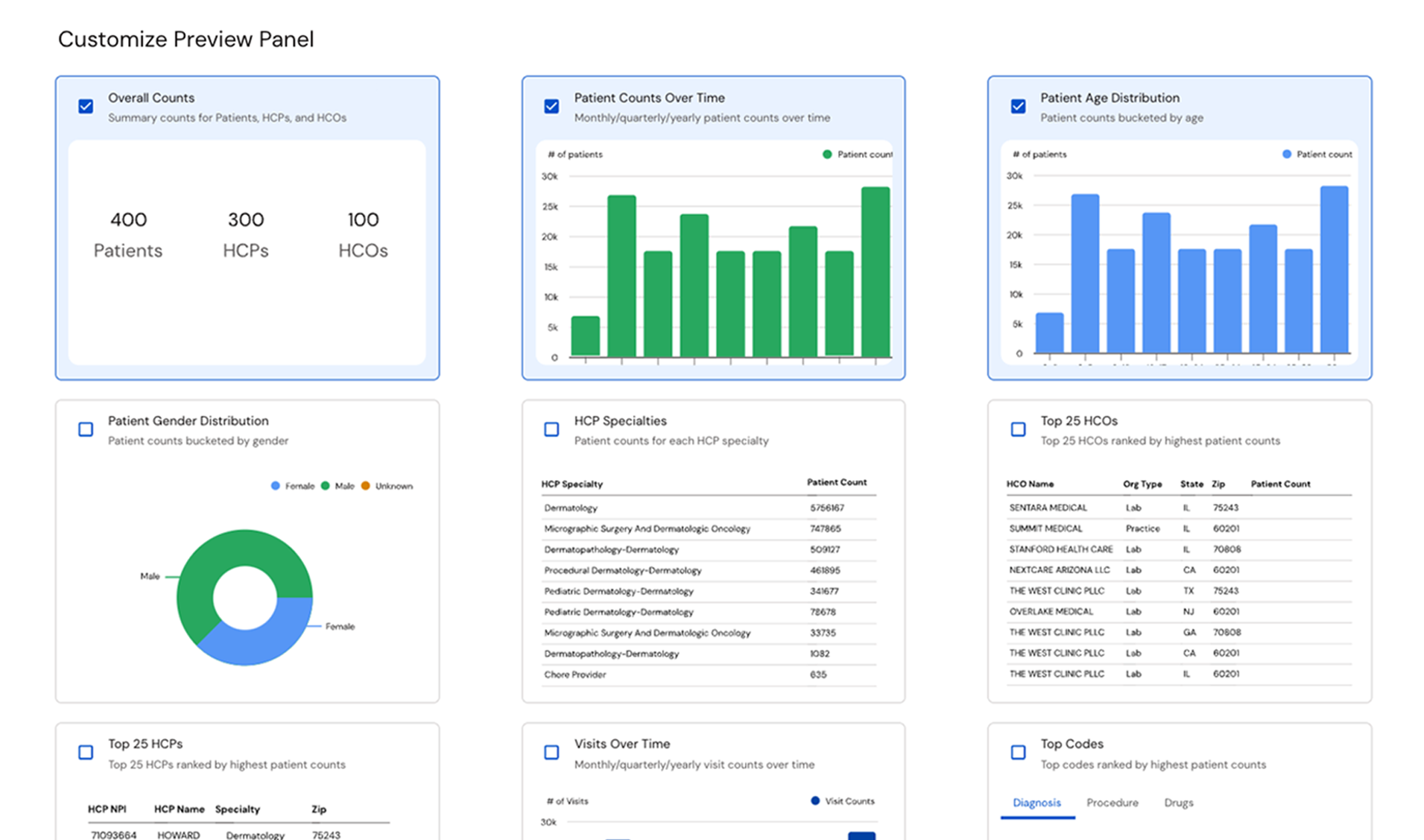Enable the Visits Over Time checkbox
The height and width of the screenshot is (840, 1424).
pyautogui.click(x=552, y=753)
